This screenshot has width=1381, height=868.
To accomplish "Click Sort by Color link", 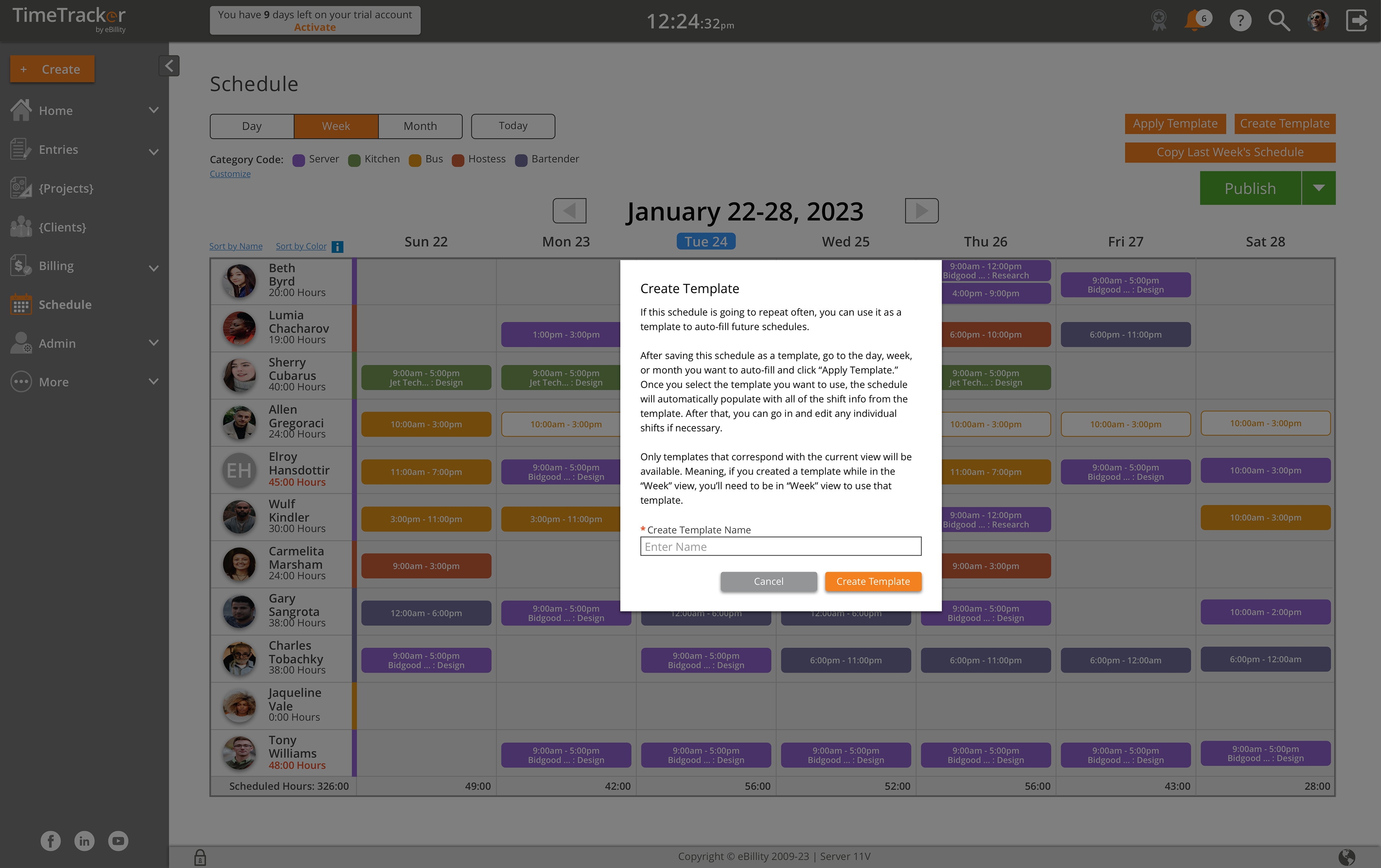I will click(301, 246).
